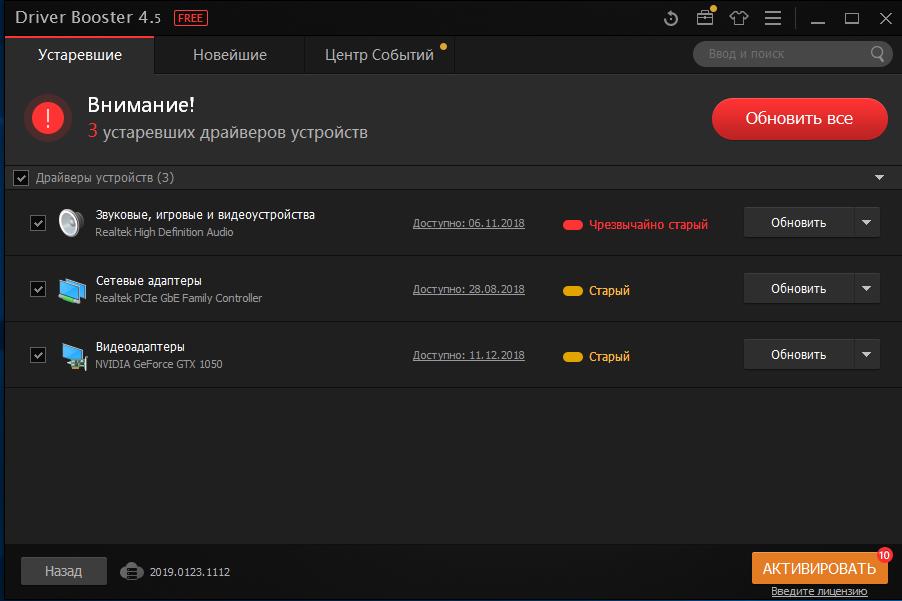
Task: Open 'Доступно: 06.11.2018' driver details link
Action: tap(468, 223)
